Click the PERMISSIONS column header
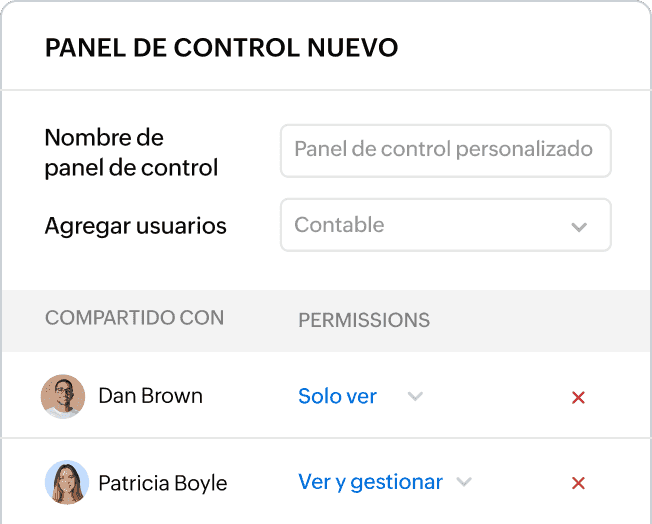652x524 pixels. (364, 320)
